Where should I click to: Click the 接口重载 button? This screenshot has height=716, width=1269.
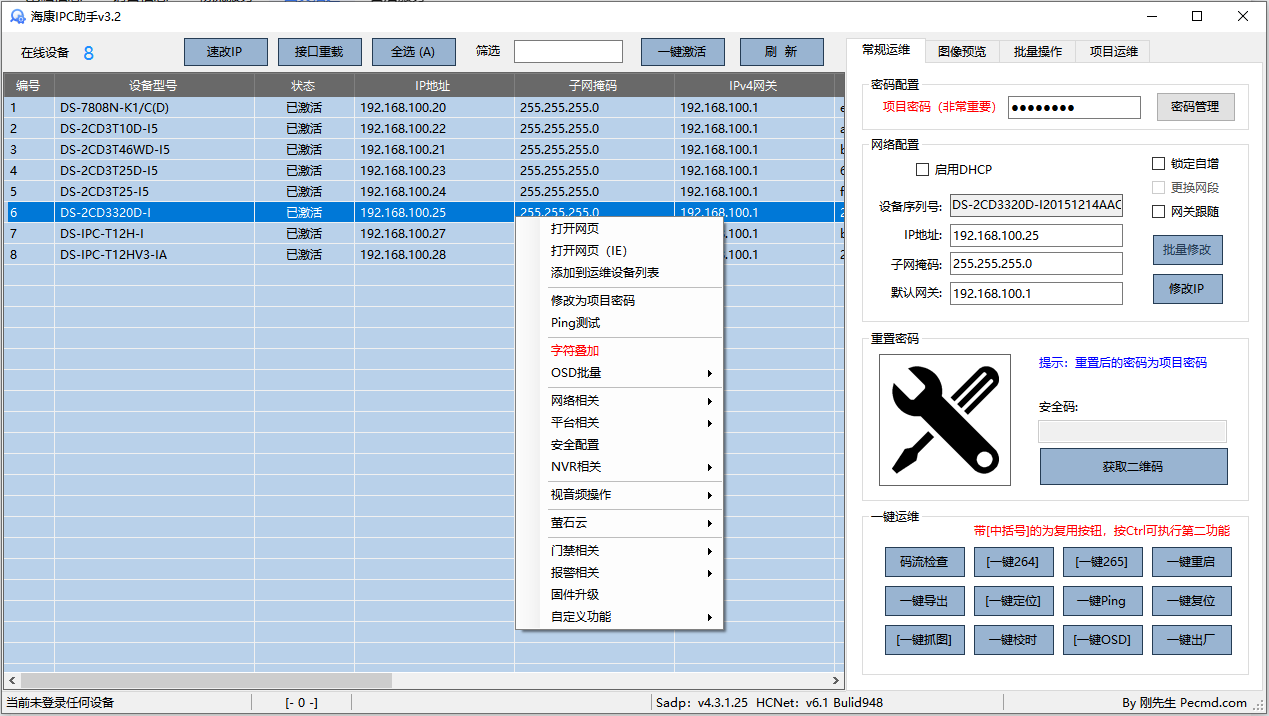tap(320, 52)
